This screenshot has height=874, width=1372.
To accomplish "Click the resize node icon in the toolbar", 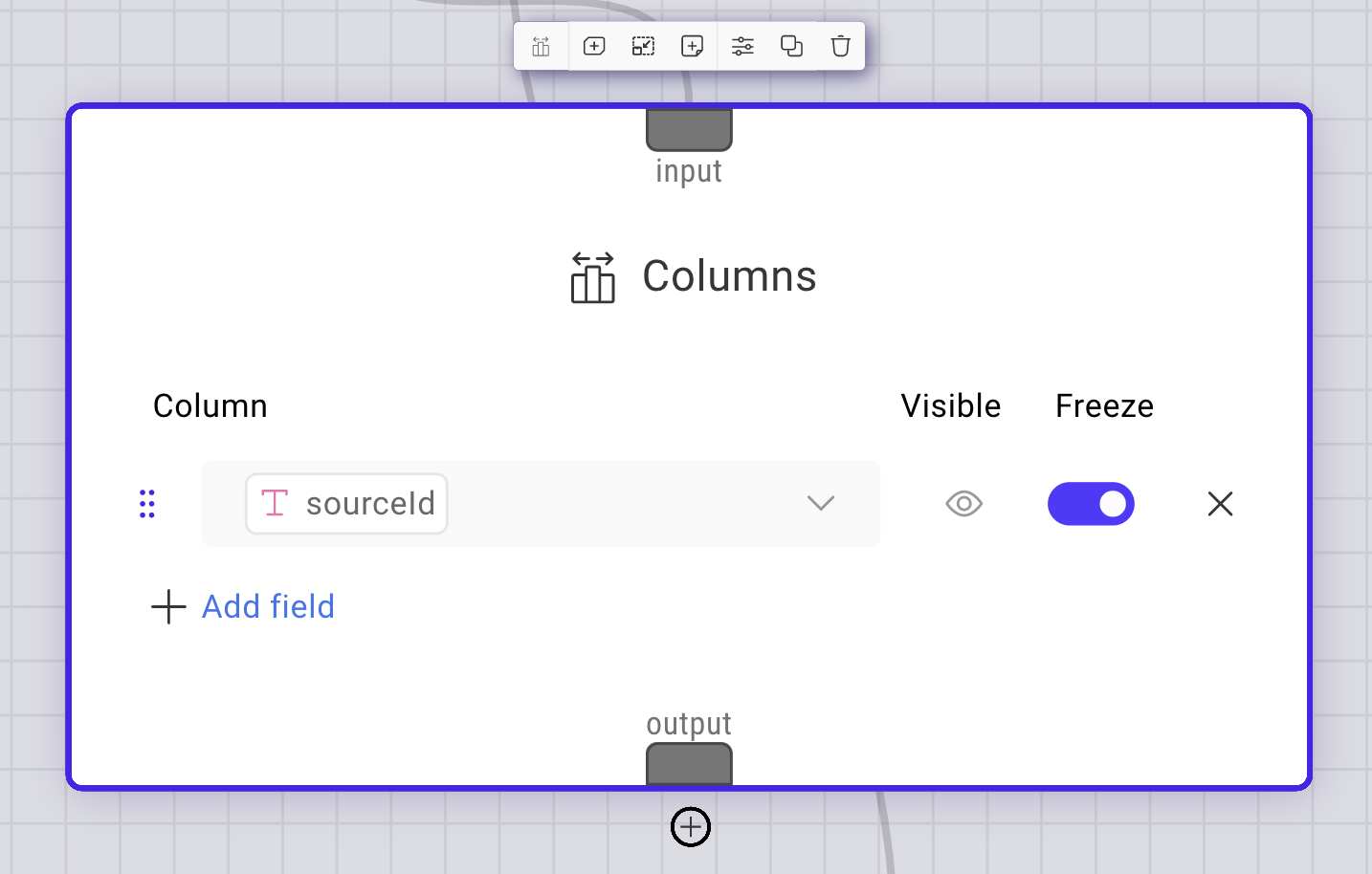I will 643,46.
